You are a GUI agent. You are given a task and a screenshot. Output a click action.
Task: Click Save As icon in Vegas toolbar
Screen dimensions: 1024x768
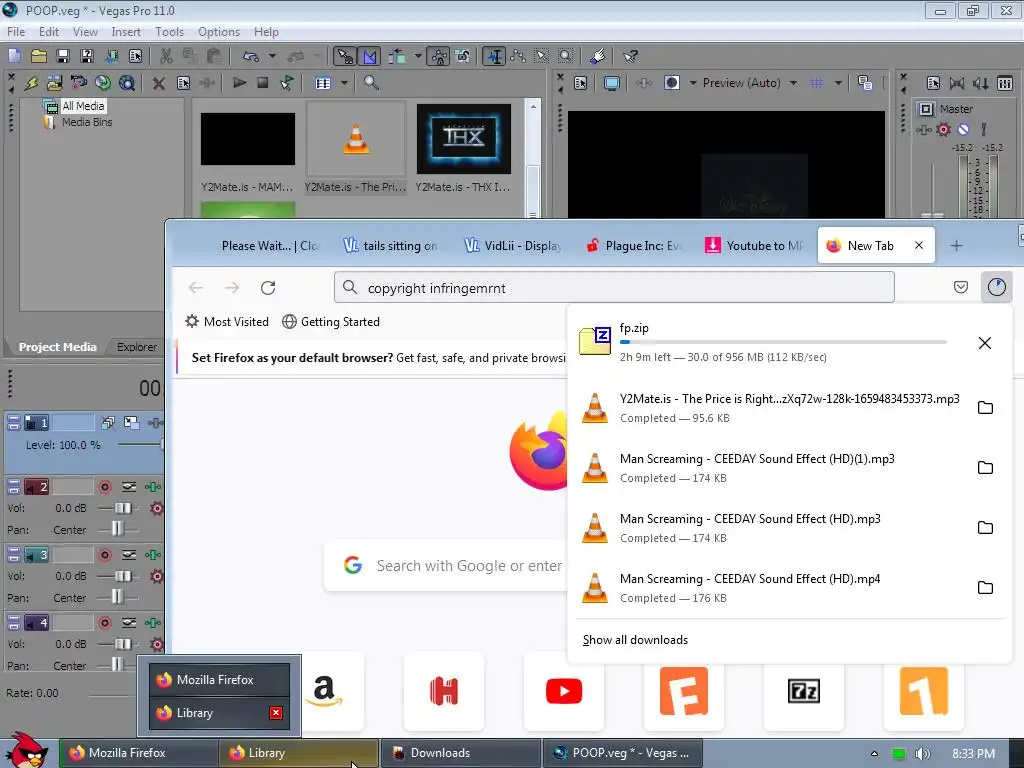(x=87, y=56)
